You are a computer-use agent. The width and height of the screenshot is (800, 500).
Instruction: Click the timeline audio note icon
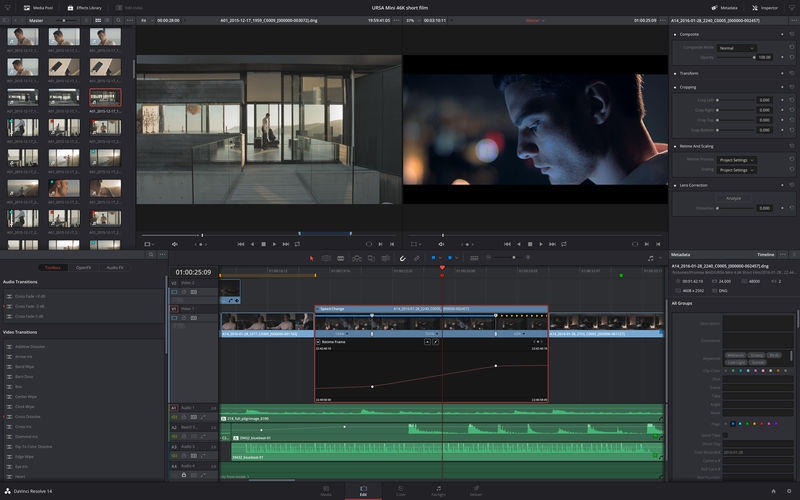coord(650,258)
